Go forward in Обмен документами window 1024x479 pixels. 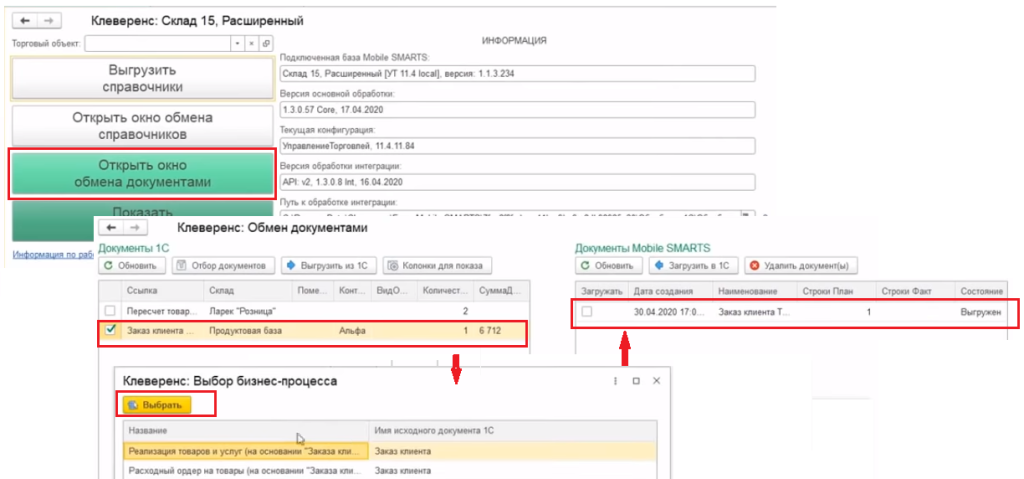(133, 227)
